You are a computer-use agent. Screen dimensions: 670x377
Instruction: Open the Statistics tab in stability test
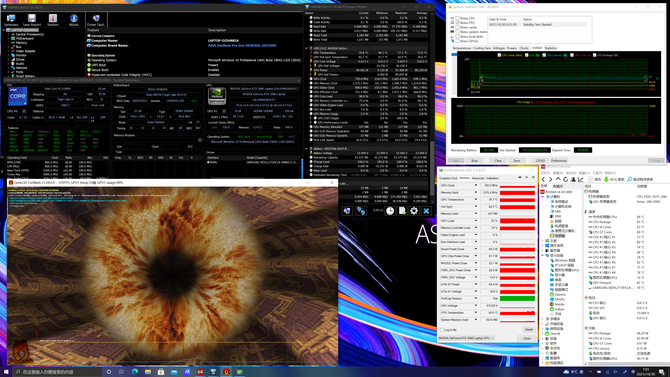(550, 48)
